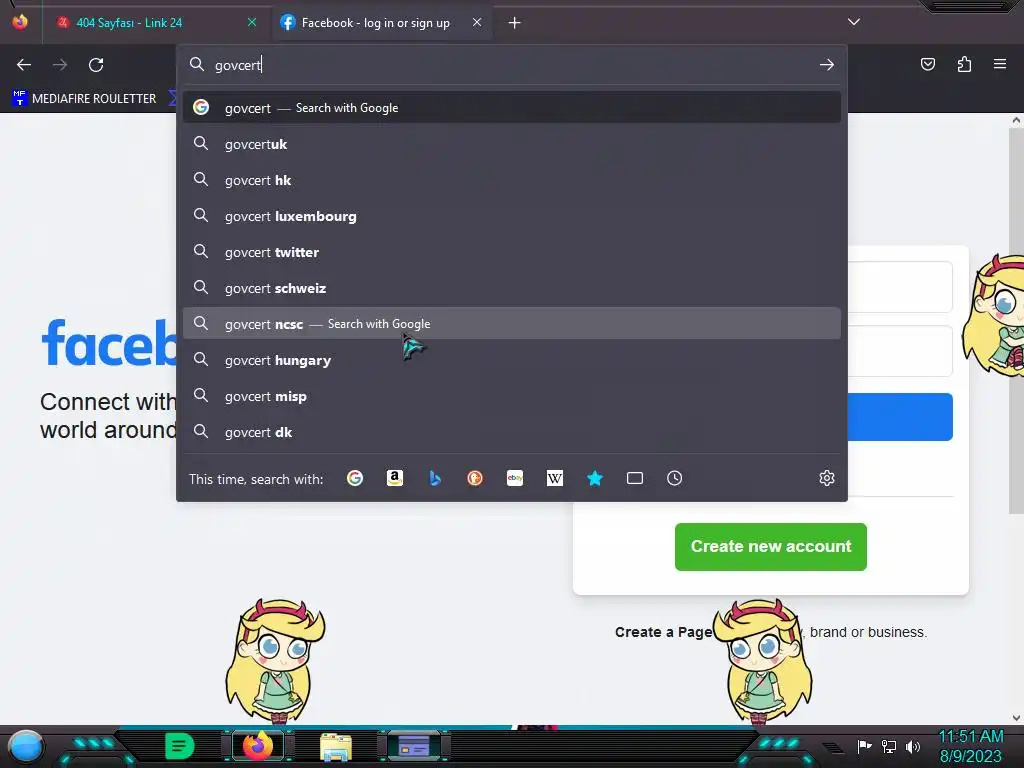Open the Action Center flag icon
This screenshot has height=768, width=1024.
coord(865,746)
